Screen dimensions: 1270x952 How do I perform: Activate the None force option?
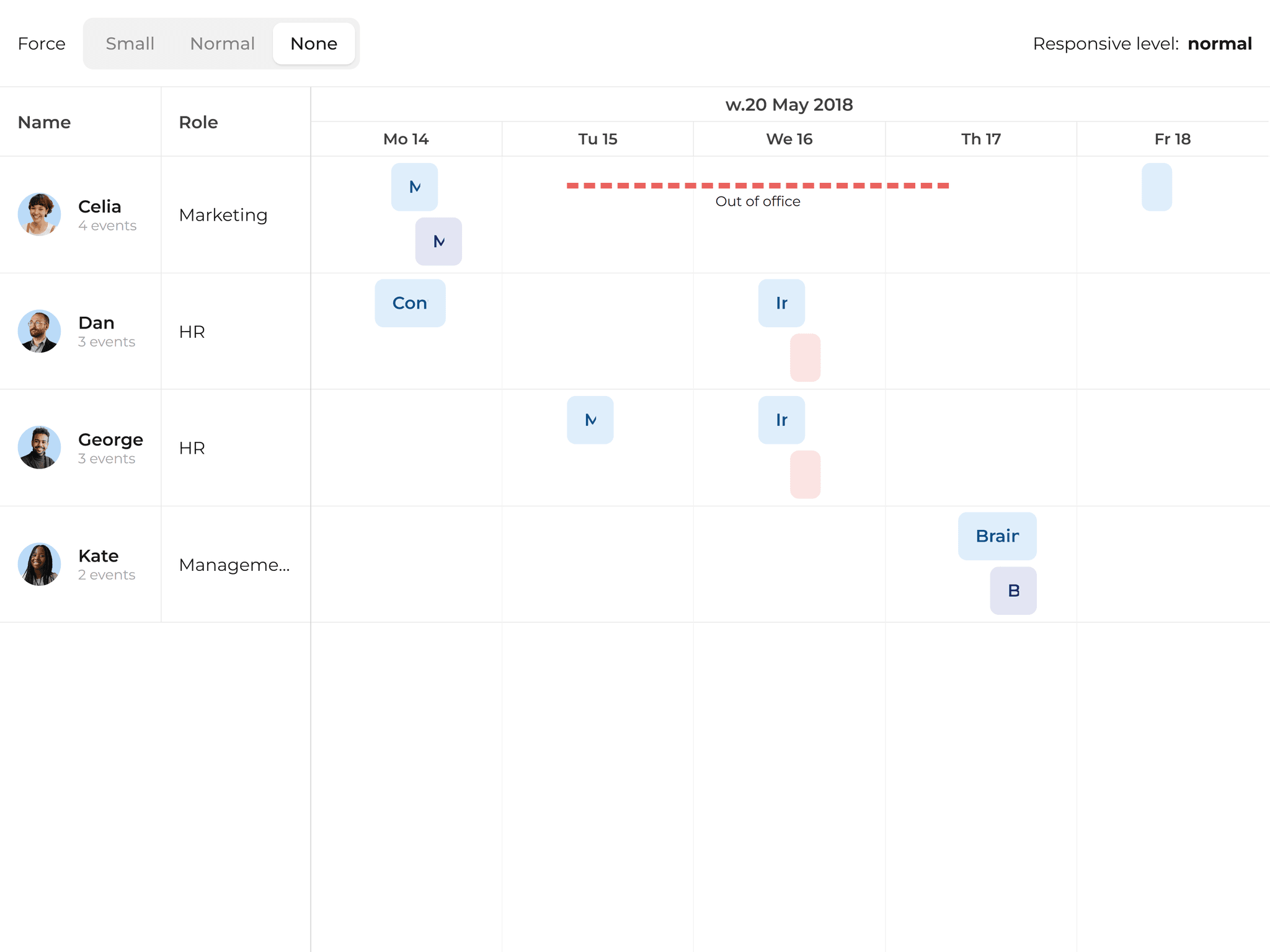pyautogui.click(x=314, y=43)
